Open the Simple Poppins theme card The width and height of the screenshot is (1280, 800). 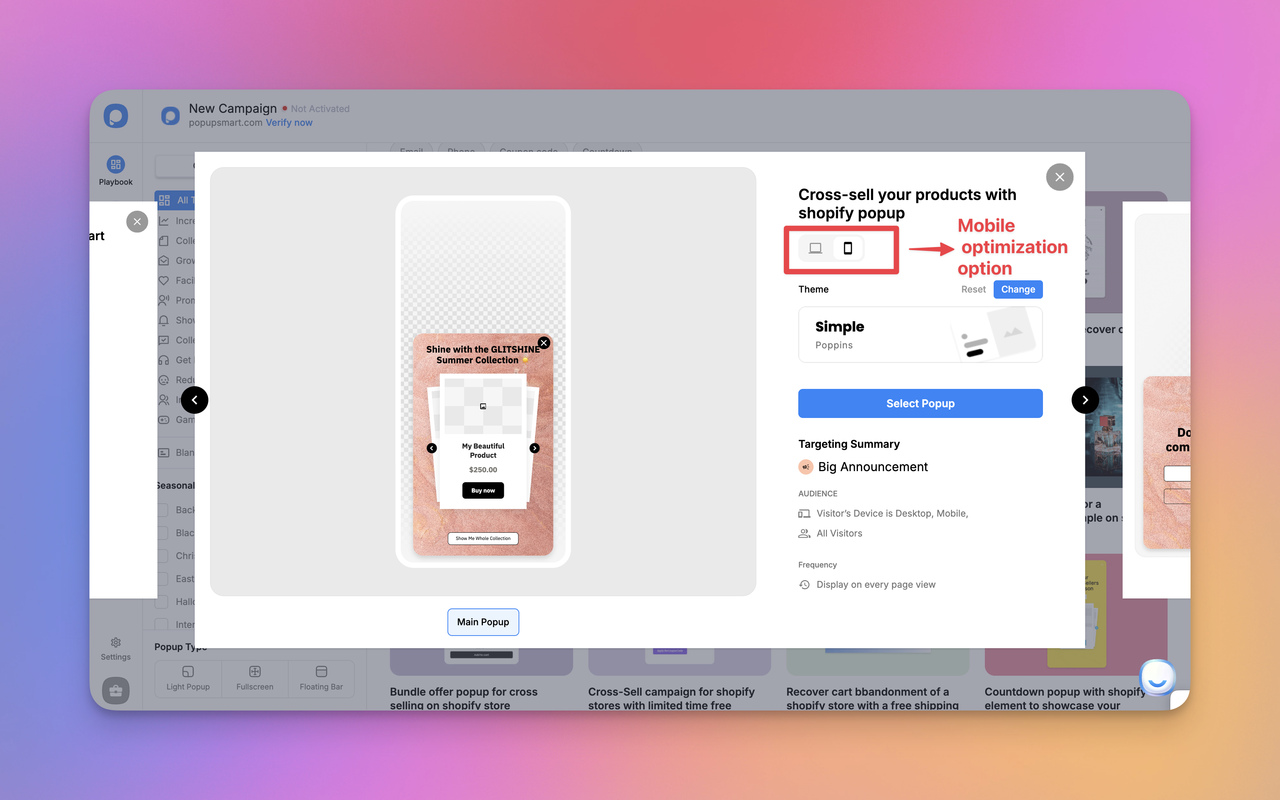(x=920, y=334)
